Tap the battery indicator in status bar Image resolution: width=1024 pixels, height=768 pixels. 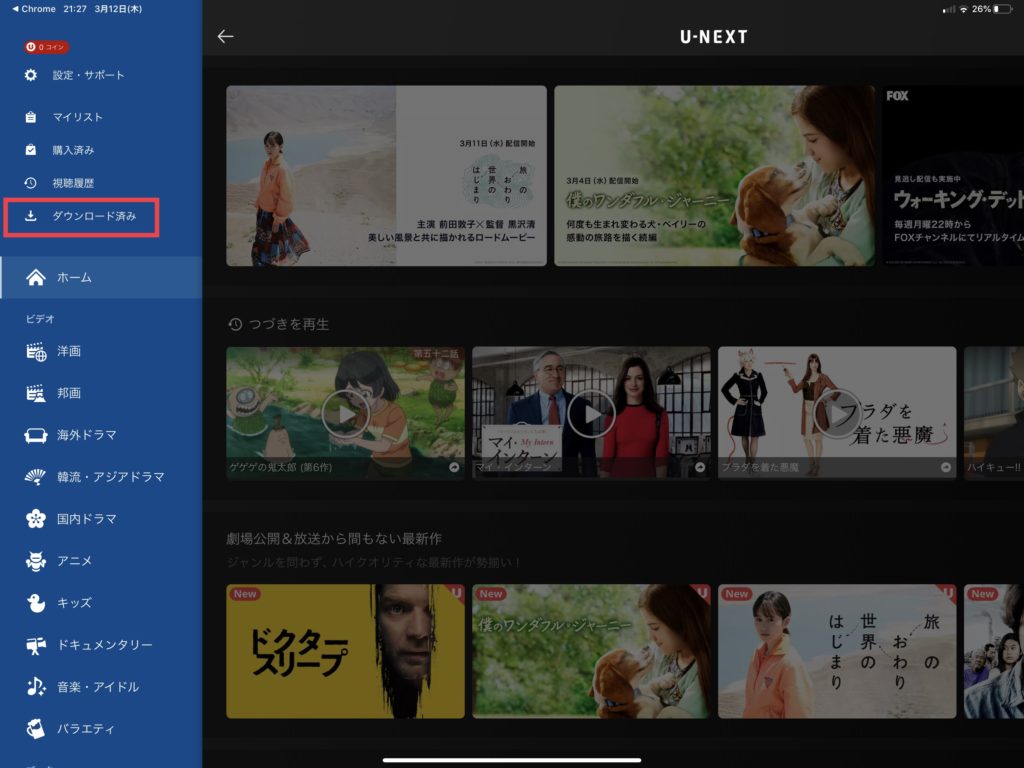click(1003, 9)
